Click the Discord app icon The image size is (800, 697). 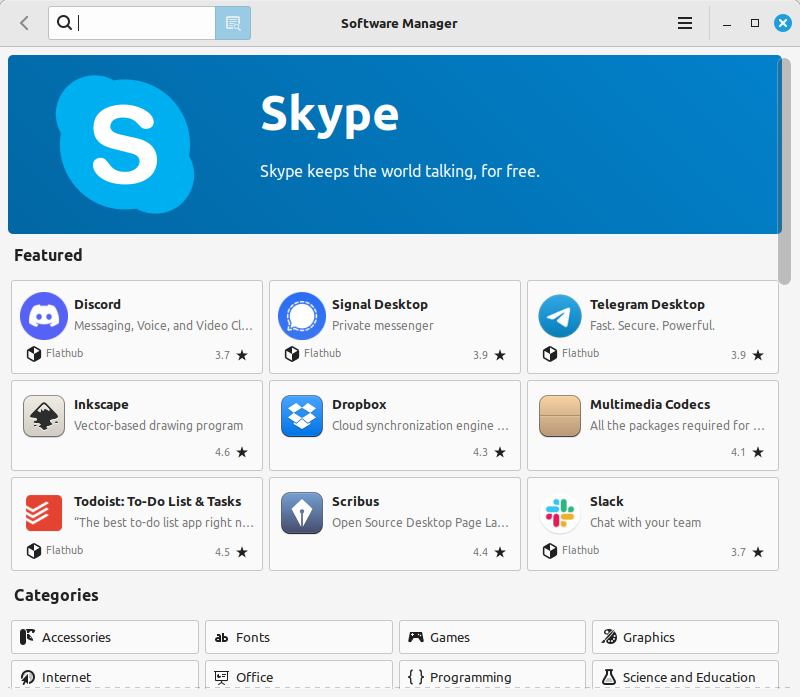[44, 317]
